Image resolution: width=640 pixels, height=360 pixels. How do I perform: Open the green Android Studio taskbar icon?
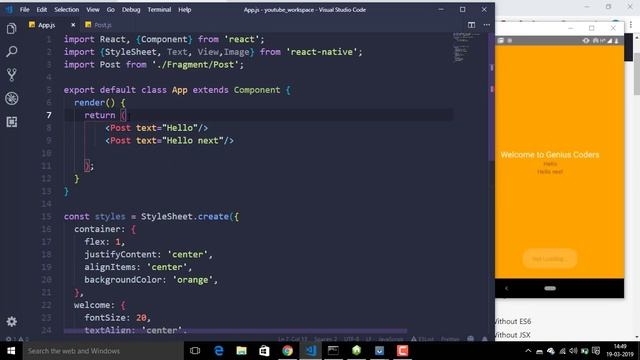[x=356, y=351]
